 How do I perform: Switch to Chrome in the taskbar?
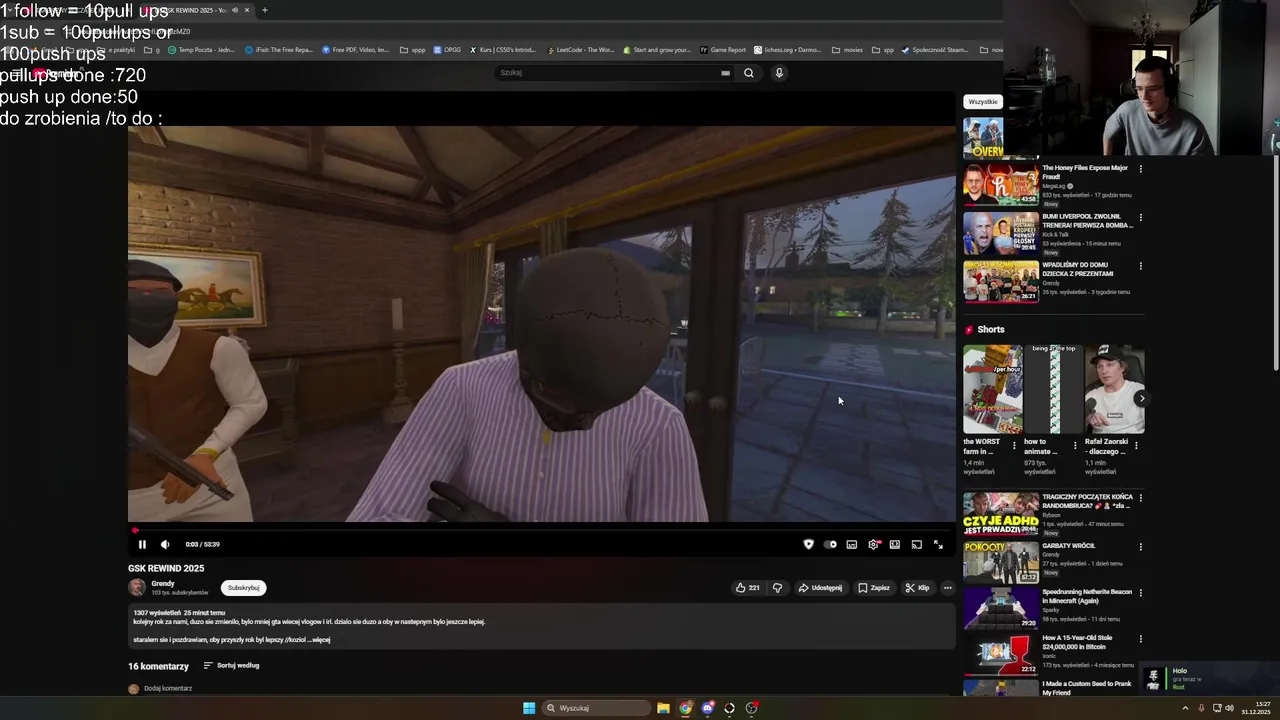[x=685, y=708]
